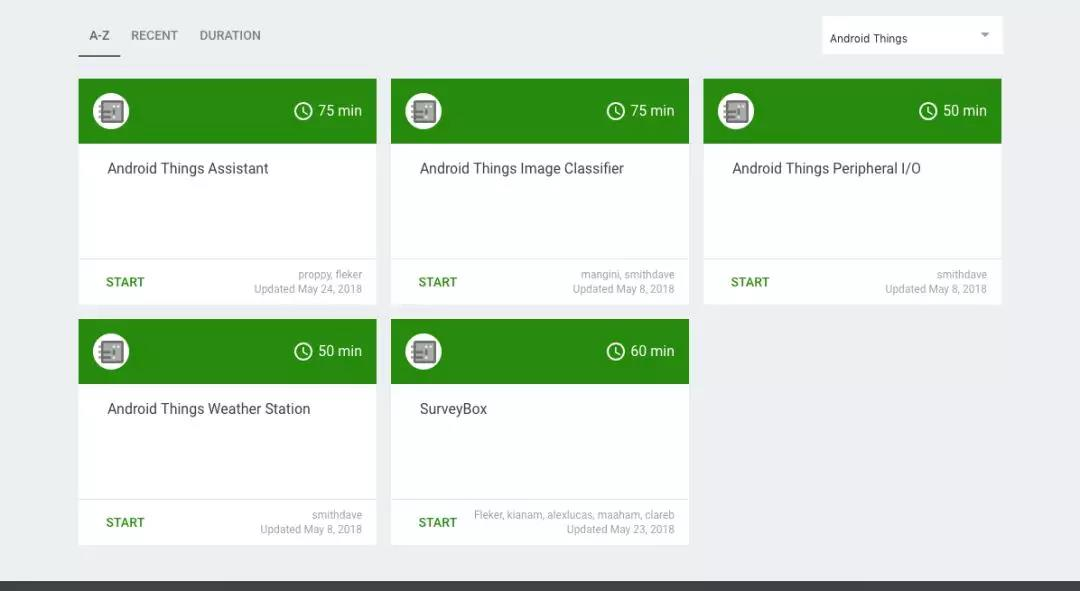Switch to the A-Z sorting tab
This screenshot has height=591, width=1080.
click(x=99, y=35)
